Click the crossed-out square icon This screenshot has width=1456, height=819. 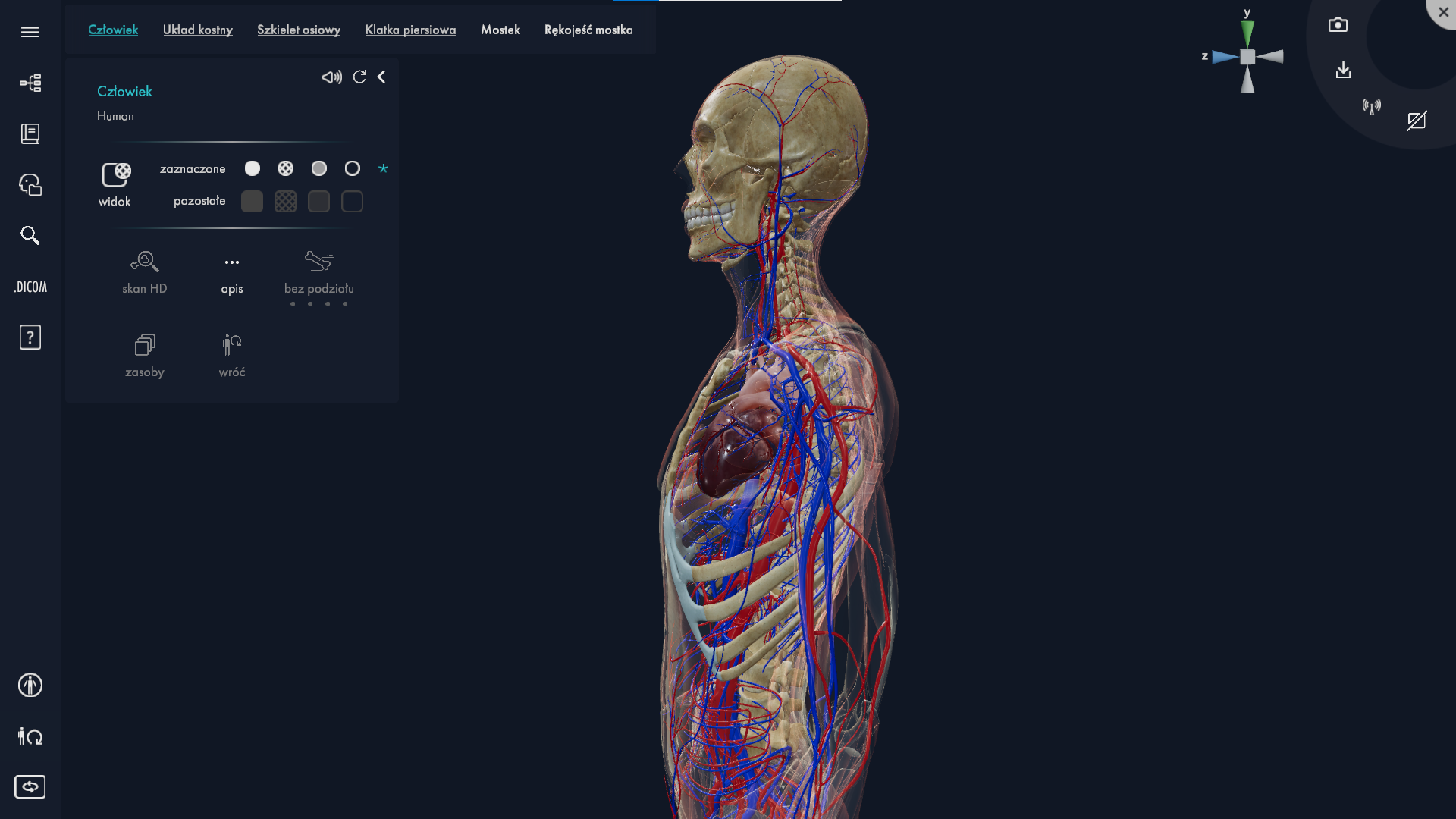(x=1417, y=121)
